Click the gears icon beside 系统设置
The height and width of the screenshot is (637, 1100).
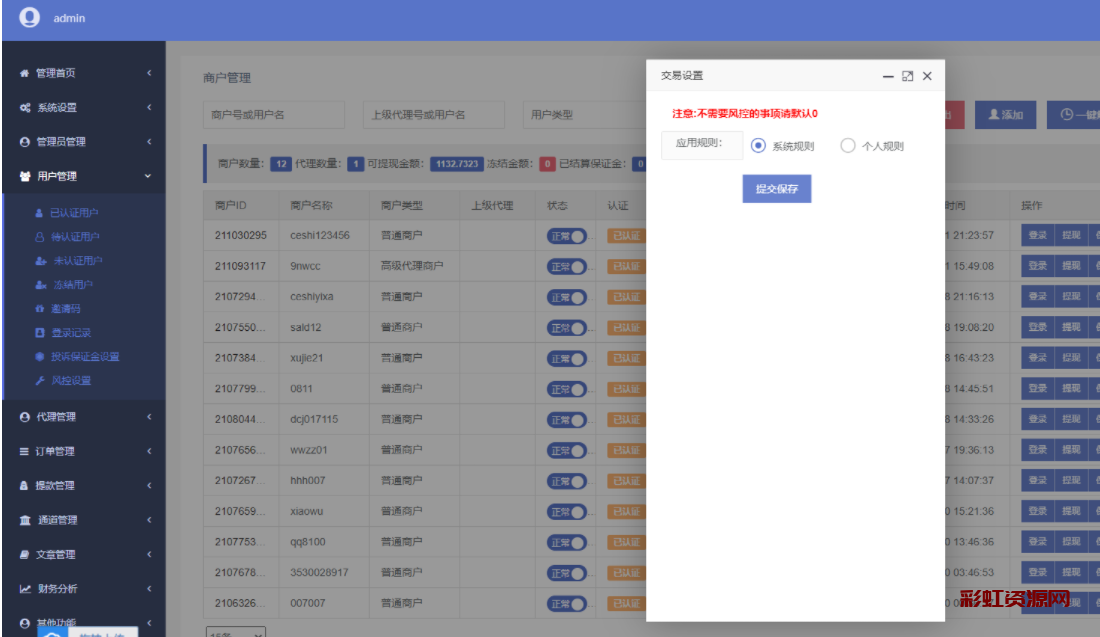[x=25, y=108]
